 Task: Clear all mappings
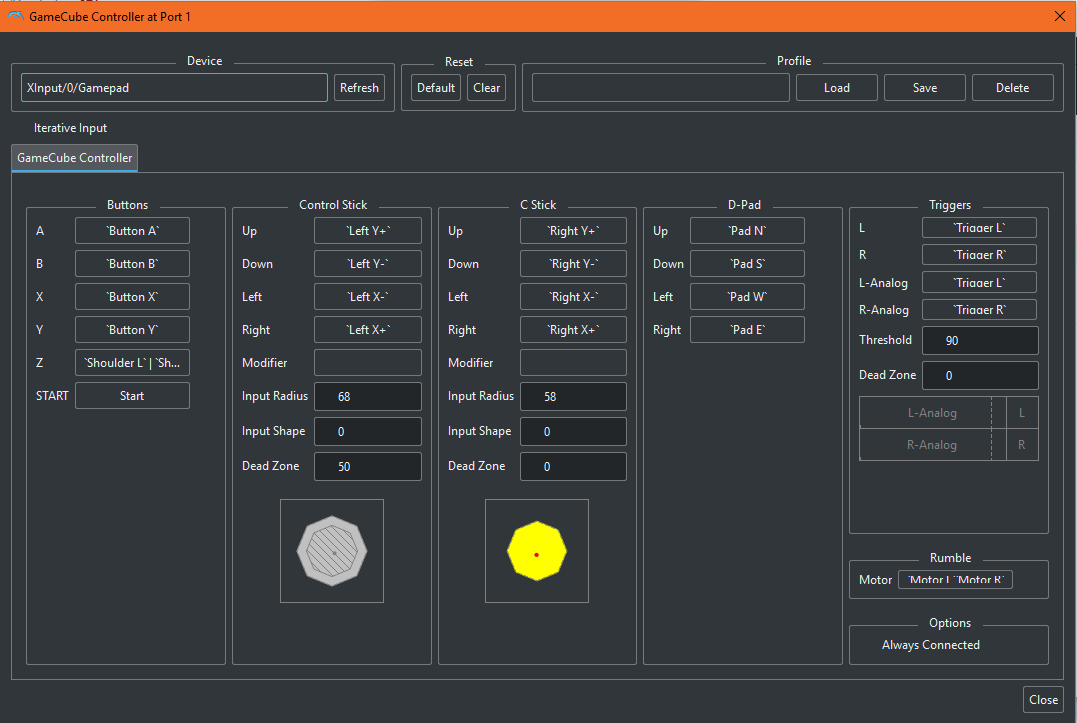click(x=486, y=88)
